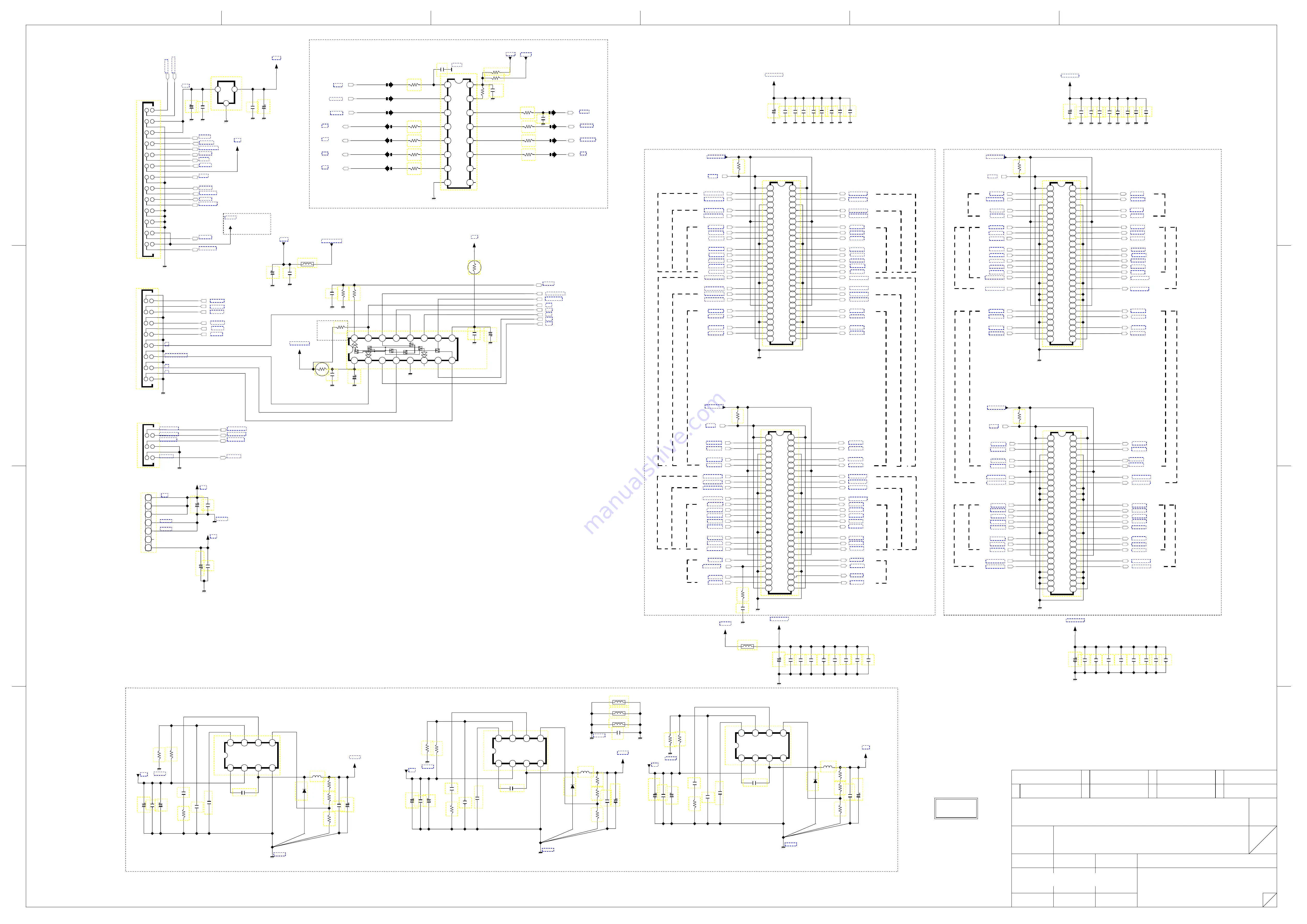Select the circled resistor left of the central switch IC
Viewport: 1307px width, 924px height.
click(322, 369)
